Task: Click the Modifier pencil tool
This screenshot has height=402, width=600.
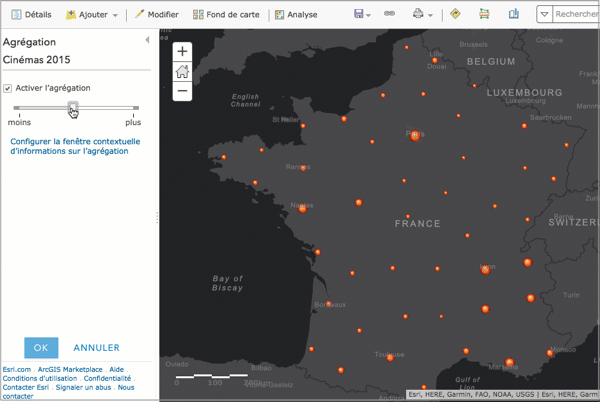Action: (157, 15)
